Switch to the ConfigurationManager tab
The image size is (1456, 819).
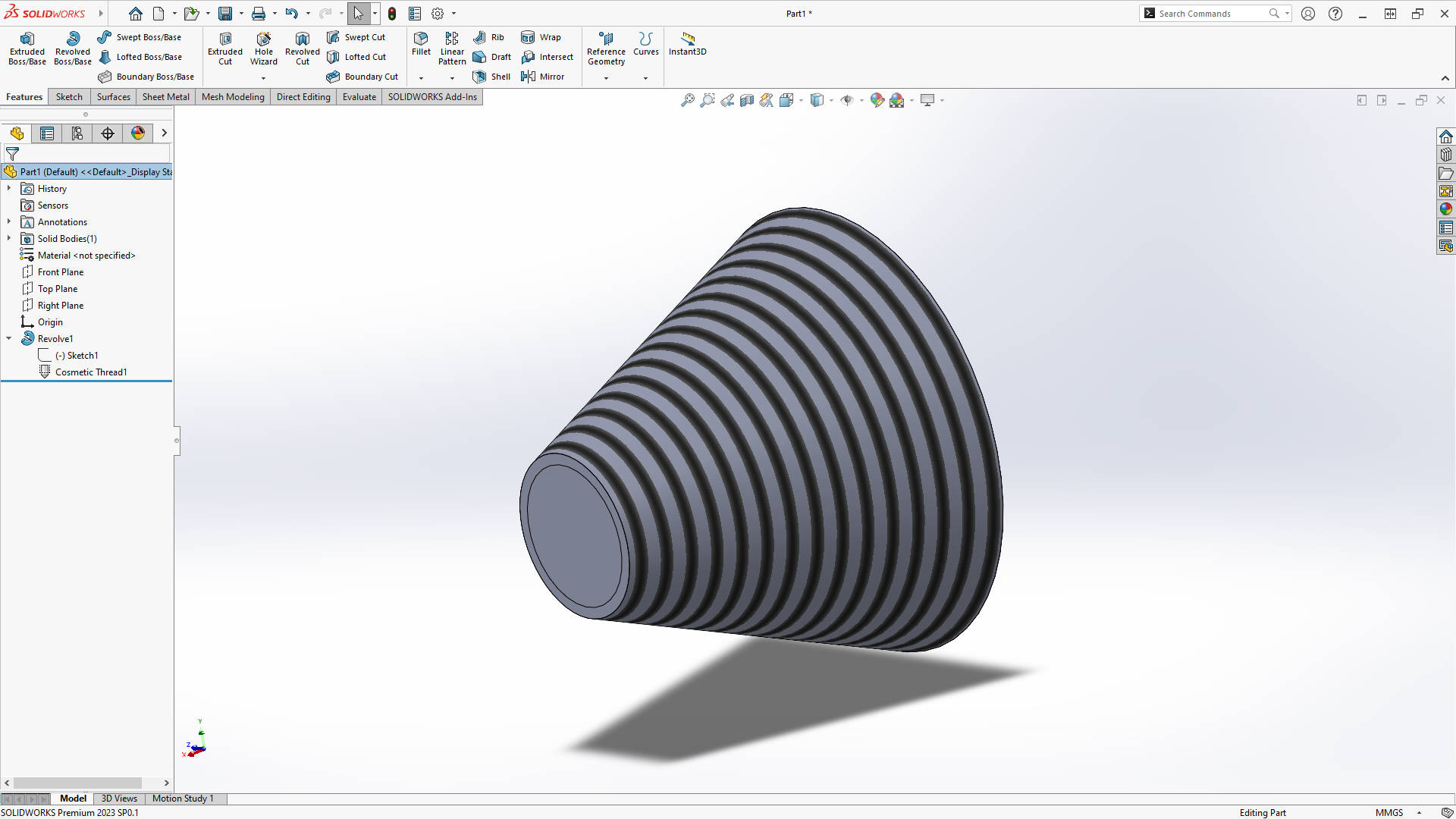point(77,133)
